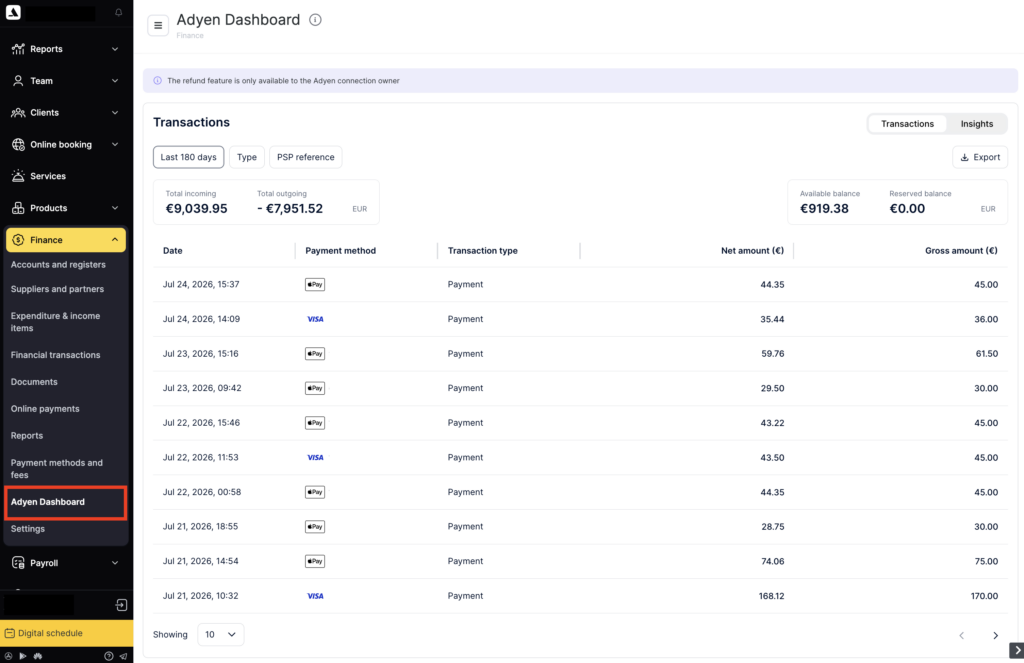This screenshot has height=663, width=1024.
Task: Open the help question mark icon
Action: point(109,656)
